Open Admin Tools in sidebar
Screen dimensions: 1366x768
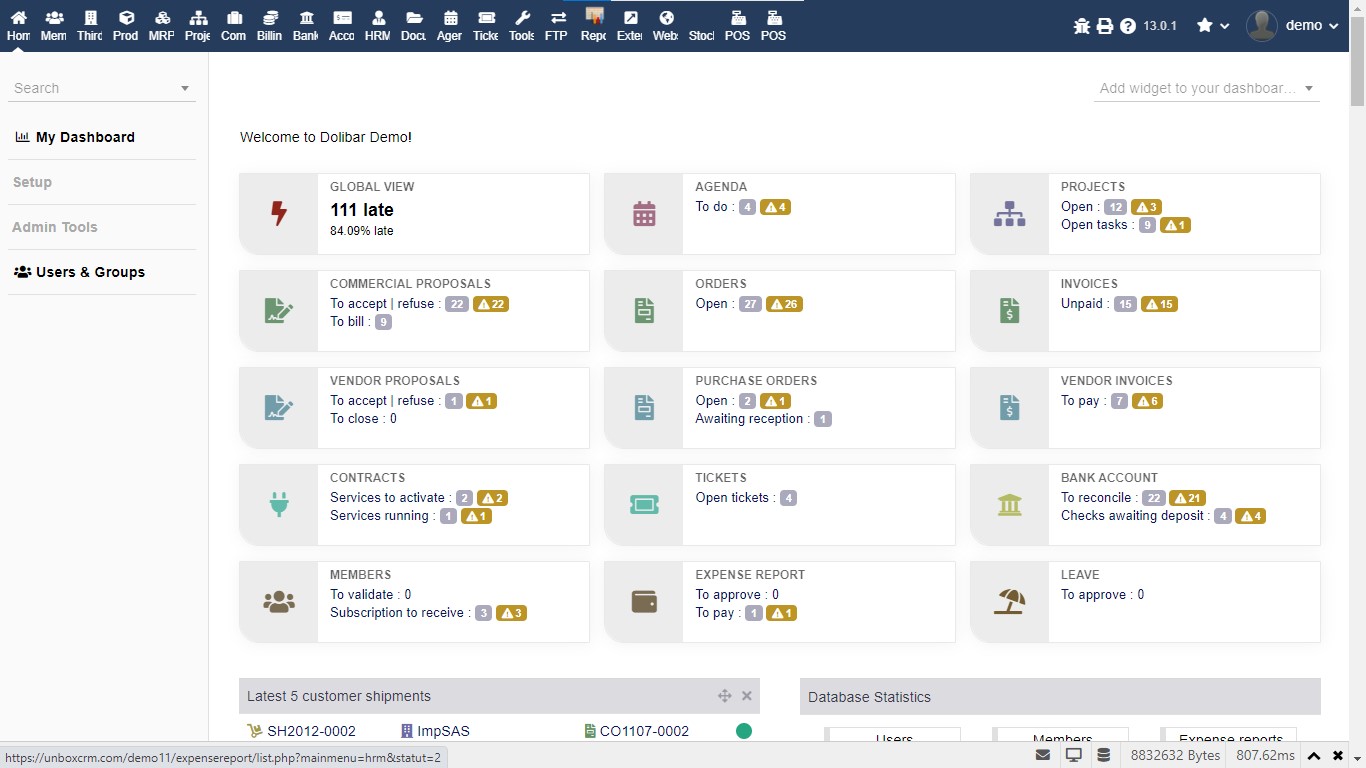(x=55, y=227)
